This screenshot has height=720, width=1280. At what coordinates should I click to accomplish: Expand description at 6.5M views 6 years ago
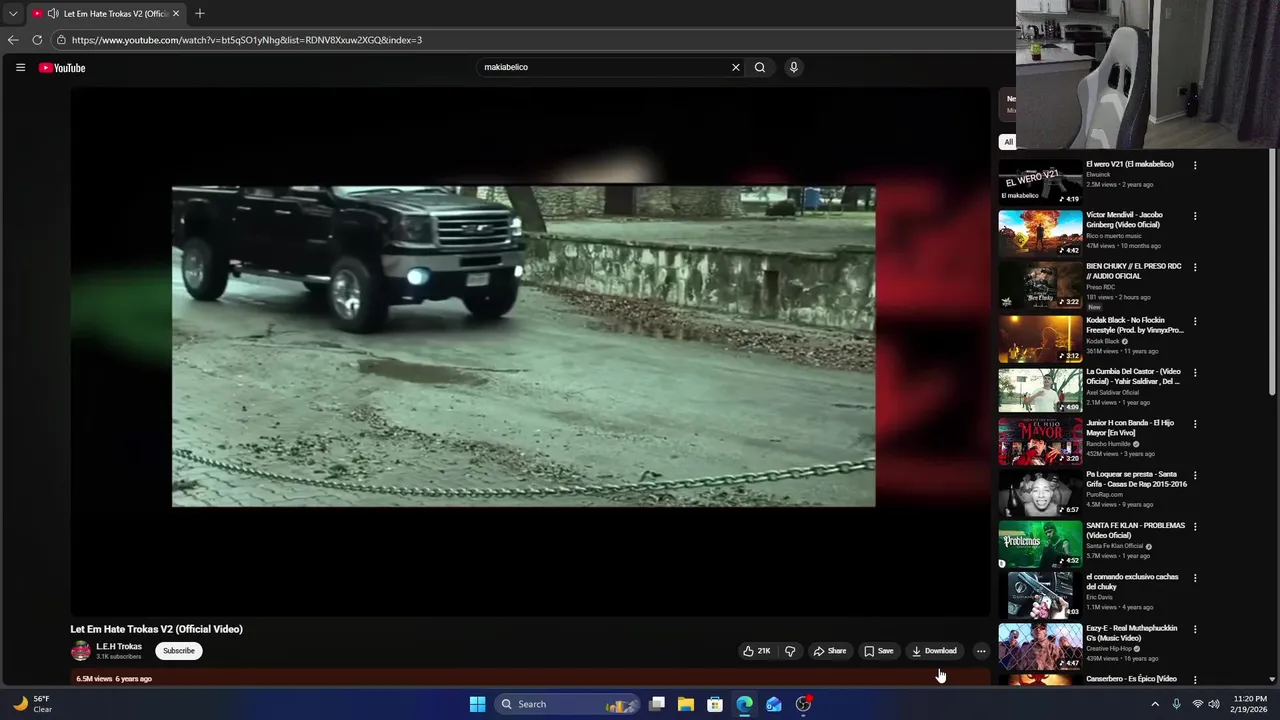(x=114, y=679)
